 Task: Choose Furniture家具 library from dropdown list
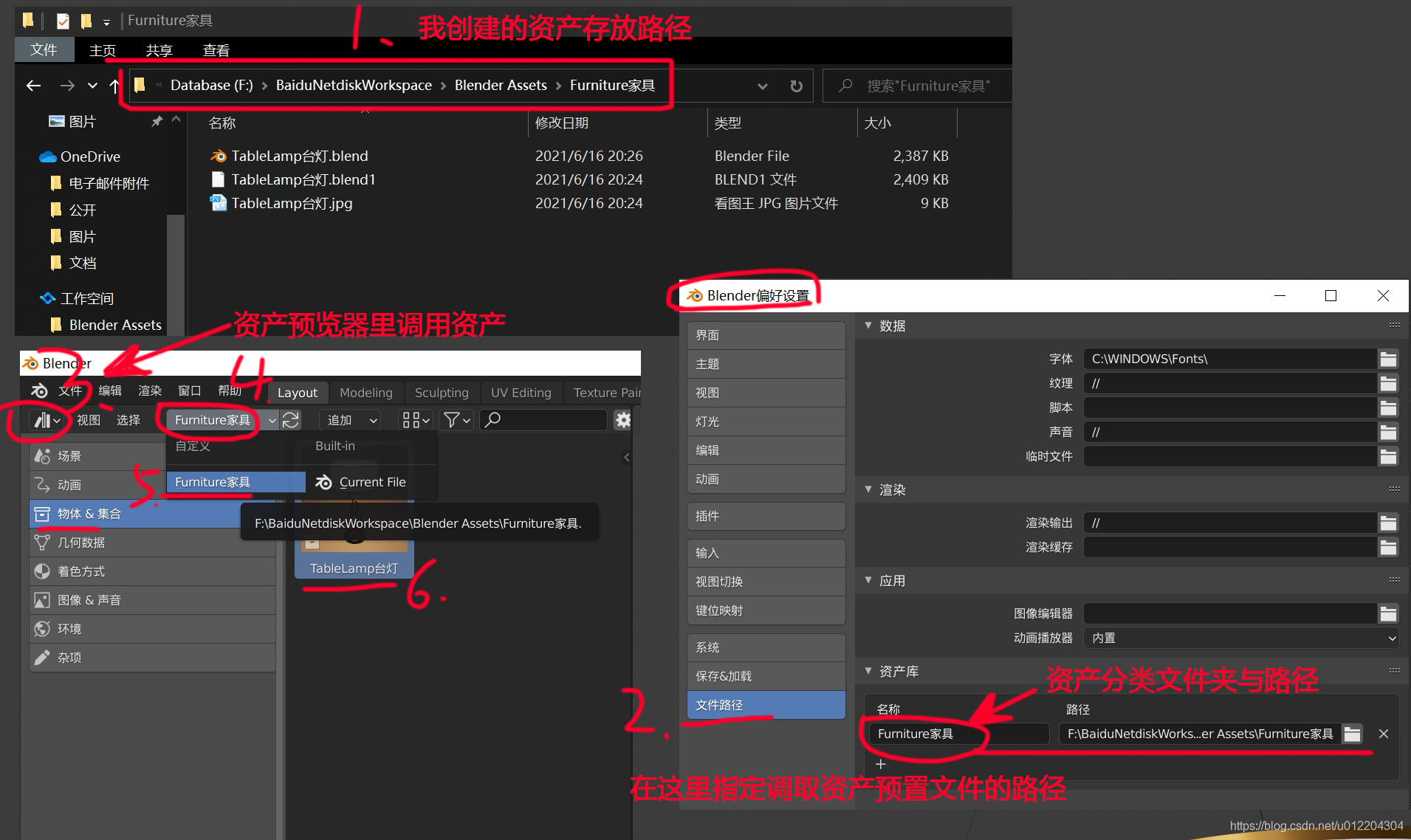click(x=236, y=482)
